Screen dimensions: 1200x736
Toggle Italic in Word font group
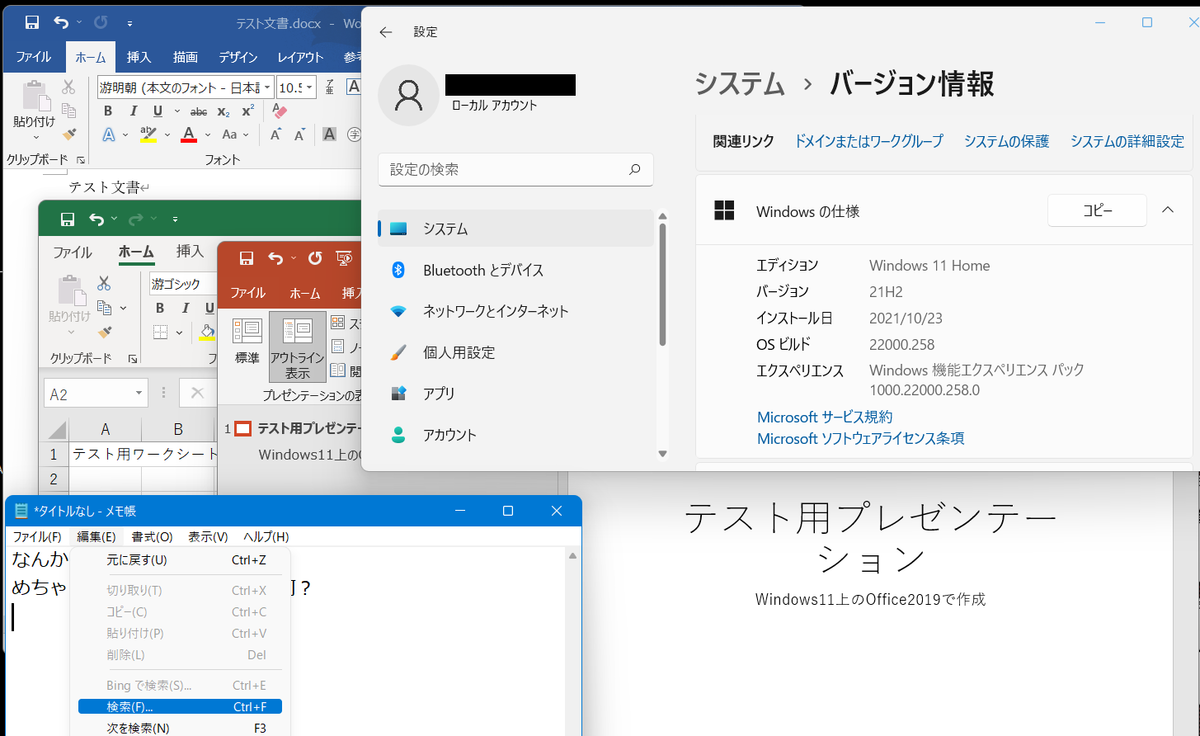coord(133,111)
